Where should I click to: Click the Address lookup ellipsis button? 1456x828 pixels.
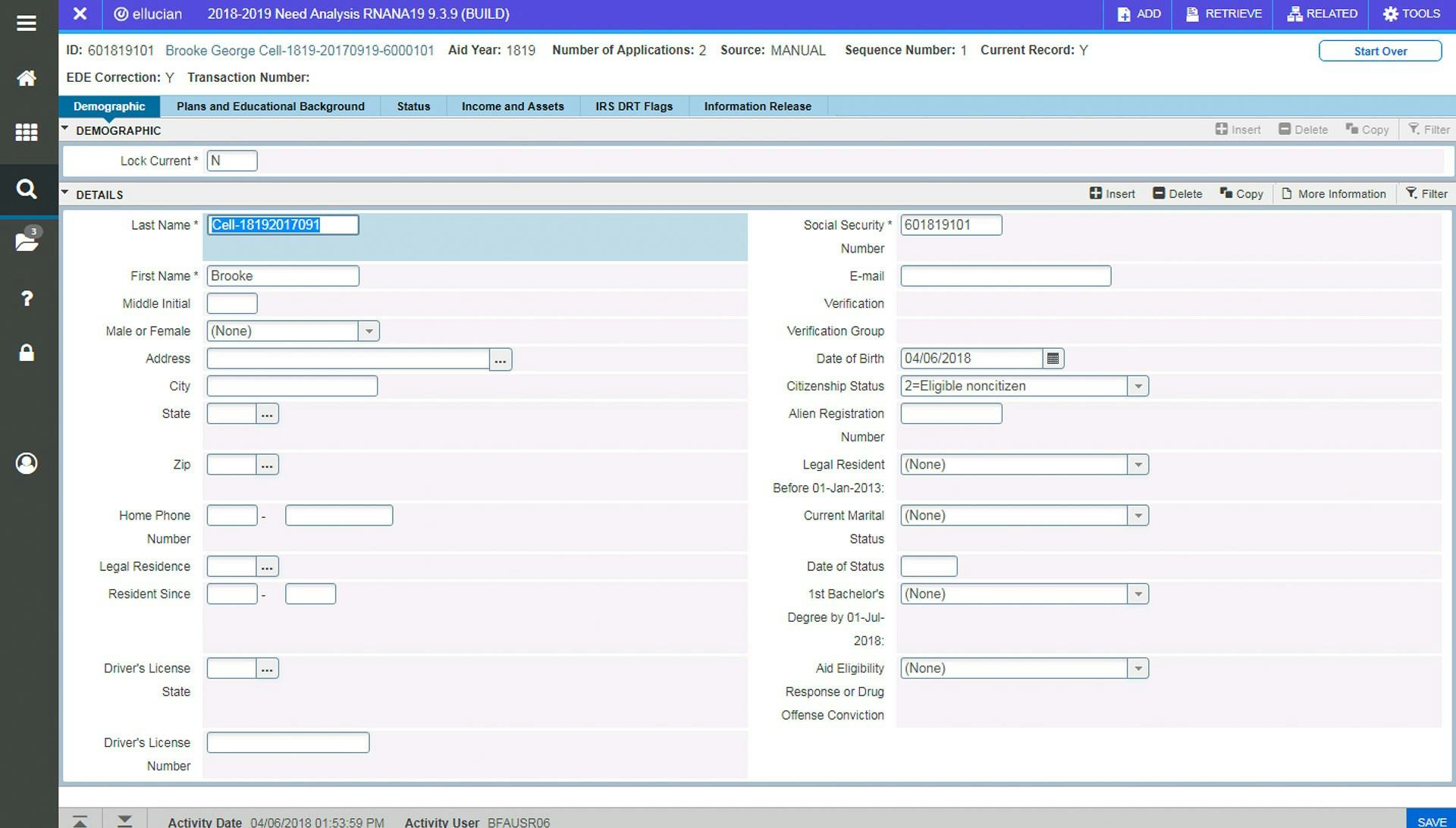pyautogui.click(x=500, y=359)
